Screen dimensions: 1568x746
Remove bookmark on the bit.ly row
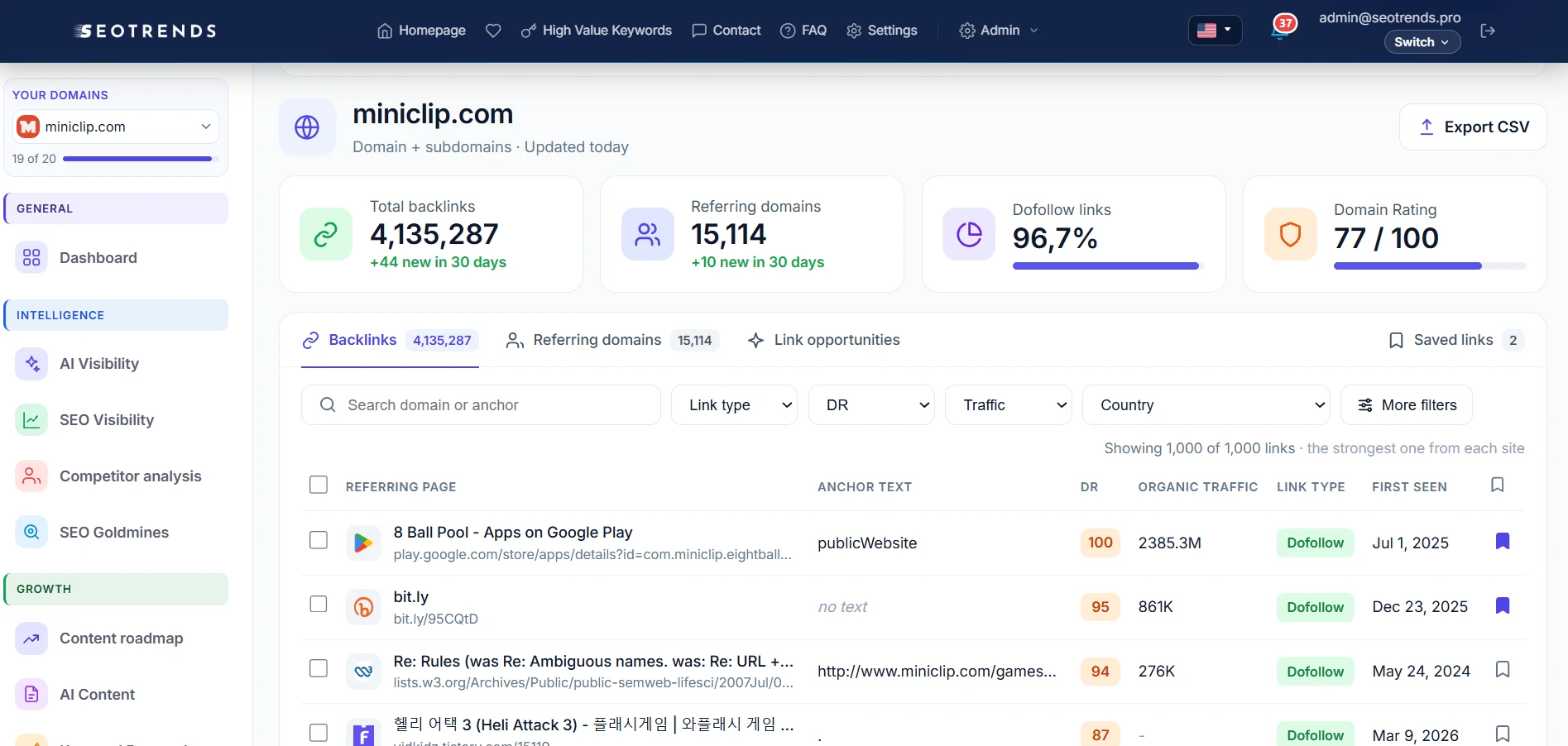point(1503,606)
